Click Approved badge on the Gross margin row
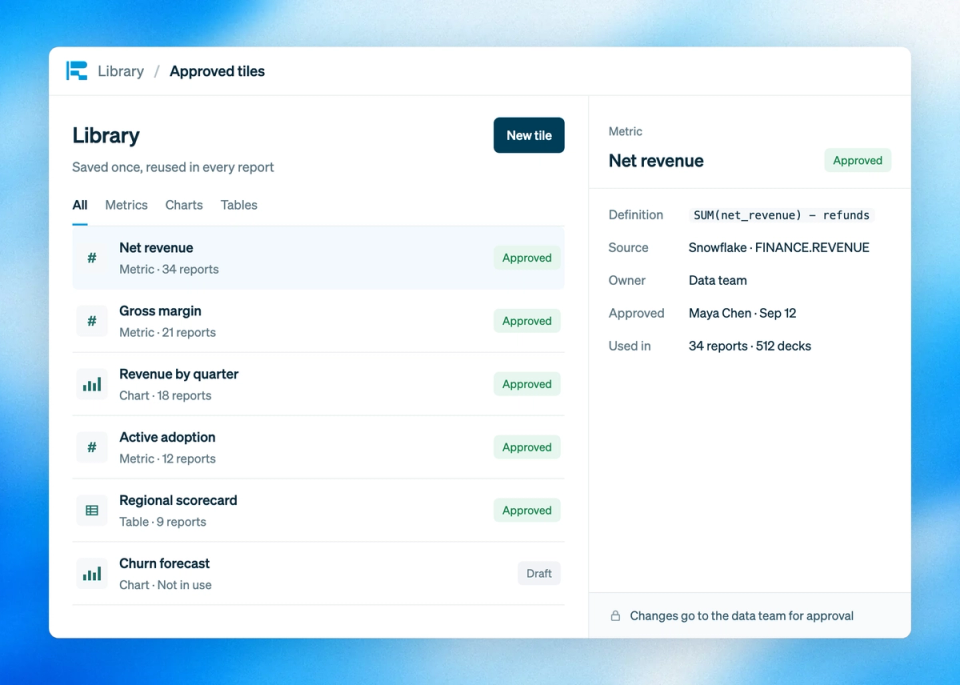 tap(527, 321)
